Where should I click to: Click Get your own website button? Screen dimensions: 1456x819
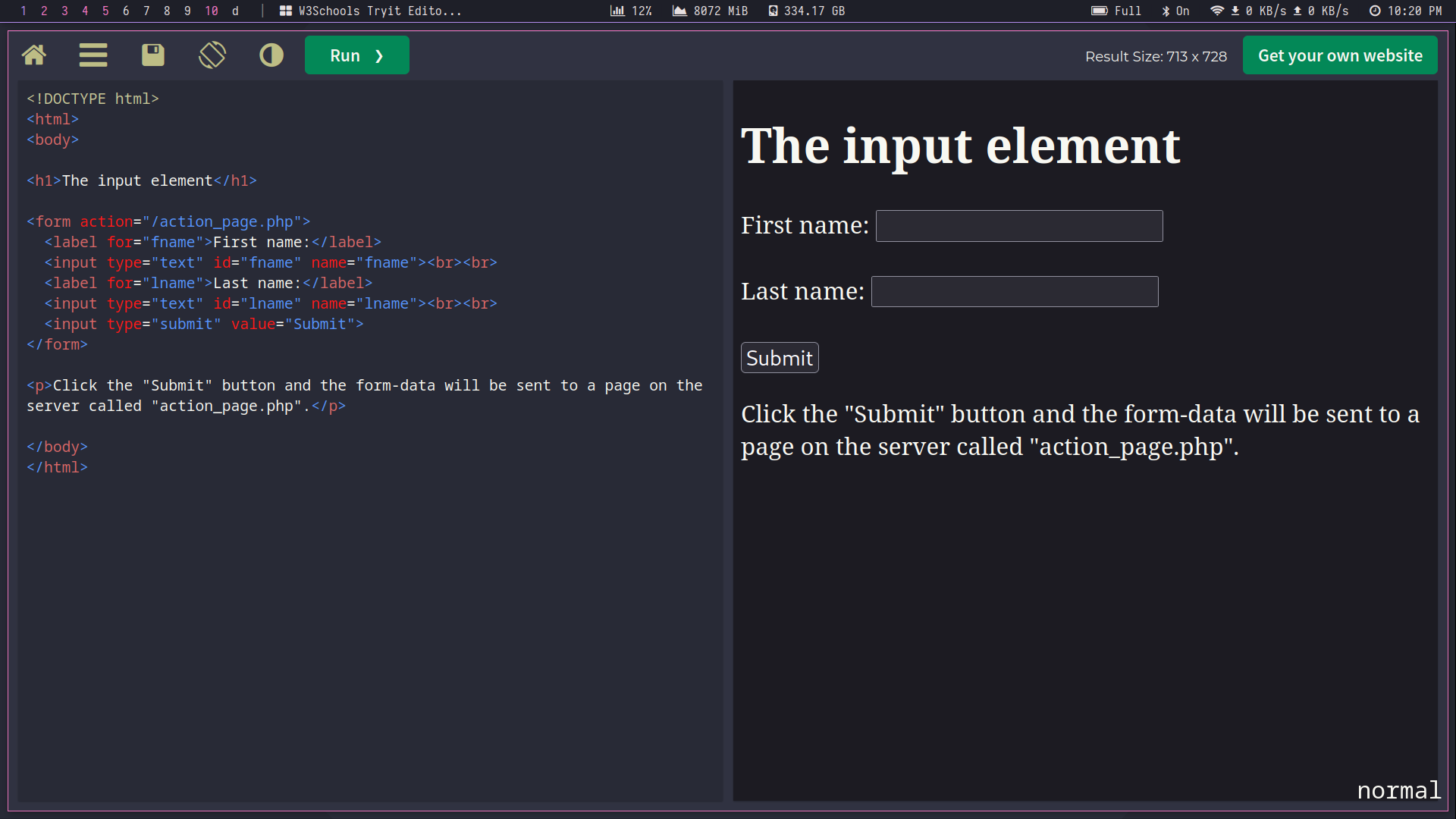(x=1339, y=55)
